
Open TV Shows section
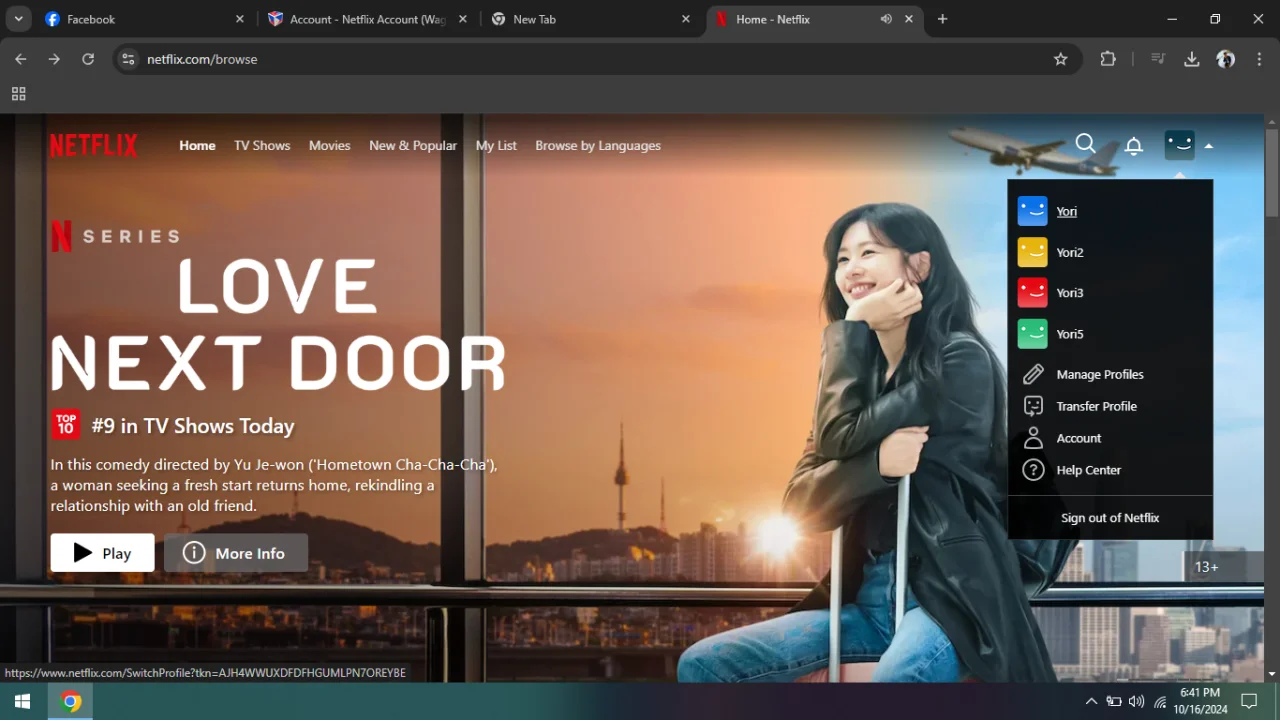(x=262, y=146)
